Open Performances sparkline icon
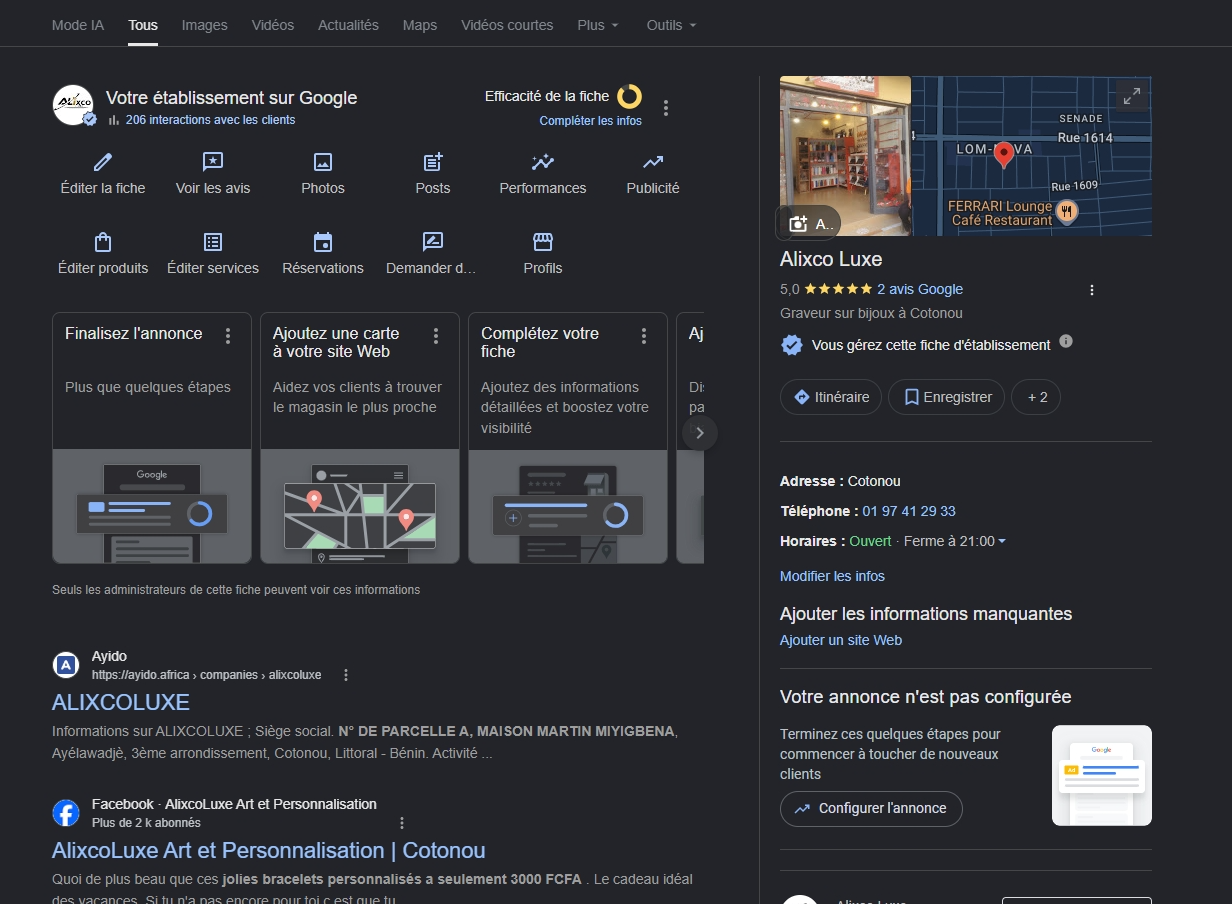The image size is (1232, 904). (x=543, y=162)
